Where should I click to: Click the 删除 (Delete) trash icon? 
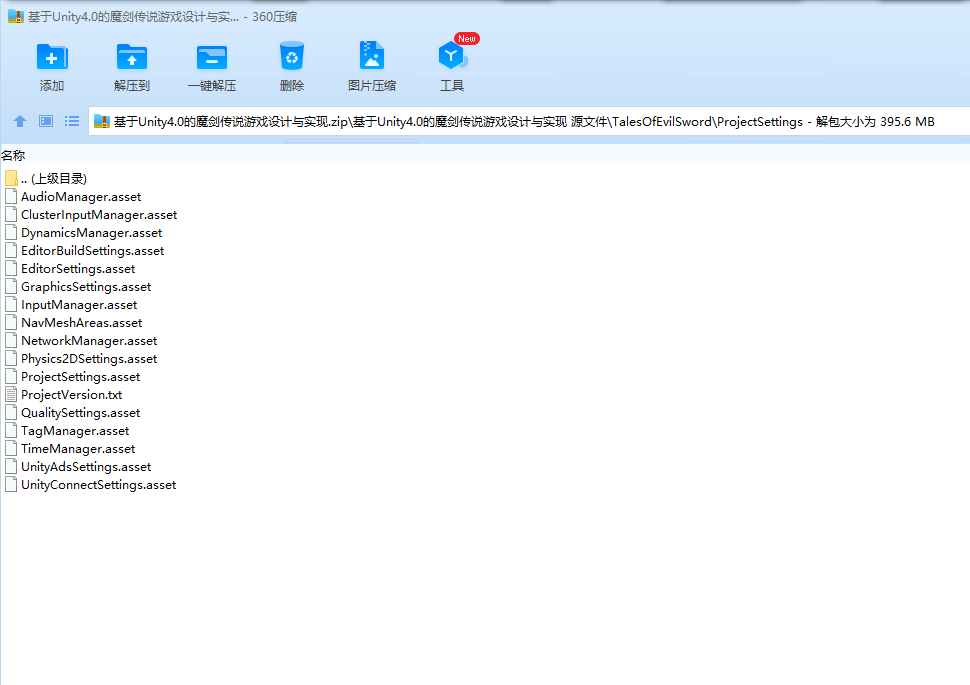pos(291,56)
